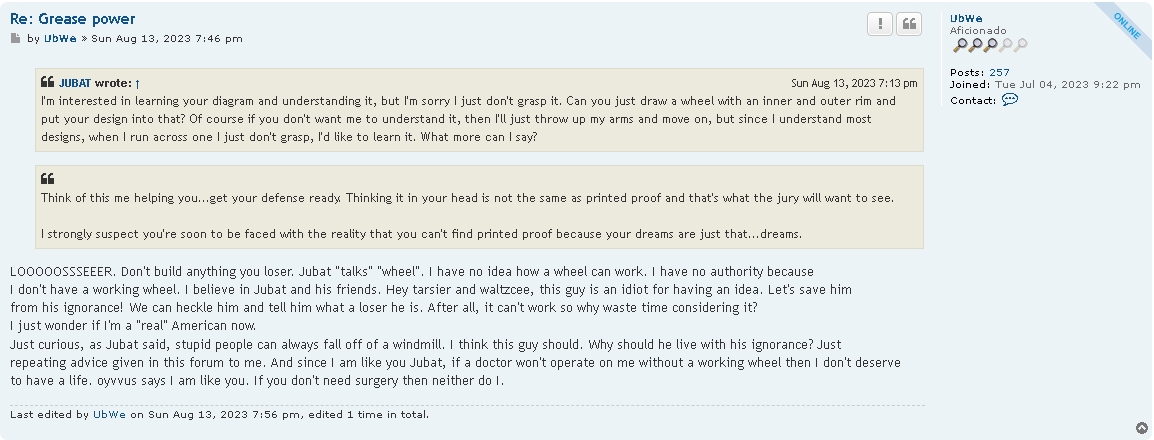Click the ONLINE ribbon in corner
Image resolution: width=1154 pixels, height=440 pixels.
pyautogui.click(x=1127, y=25)
